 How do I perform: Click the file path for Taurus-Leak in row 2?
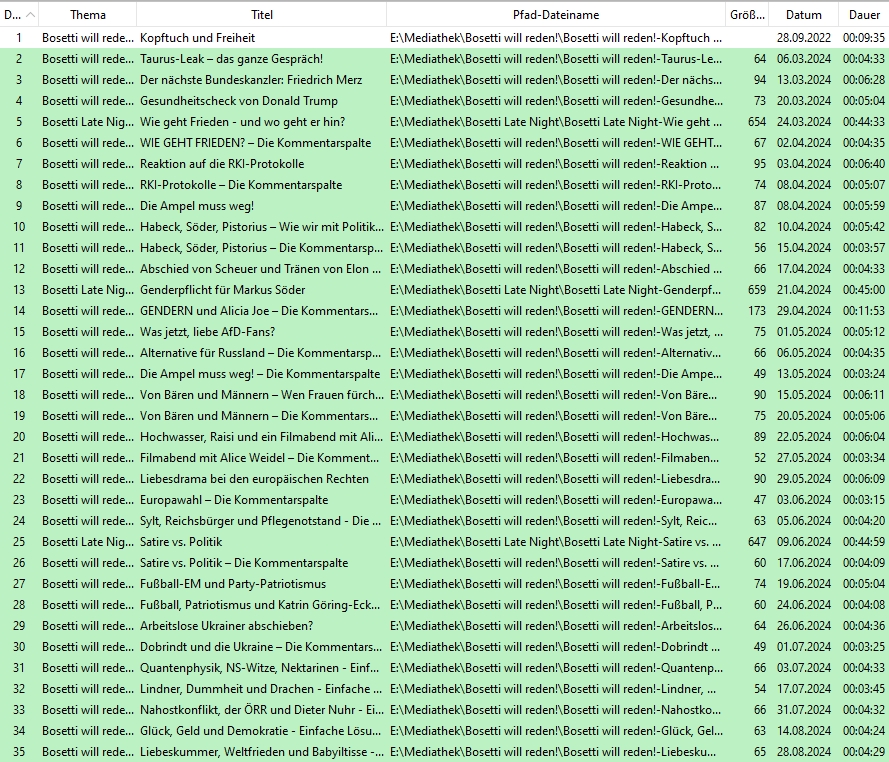pyautogui.click(x=555, y=58)
